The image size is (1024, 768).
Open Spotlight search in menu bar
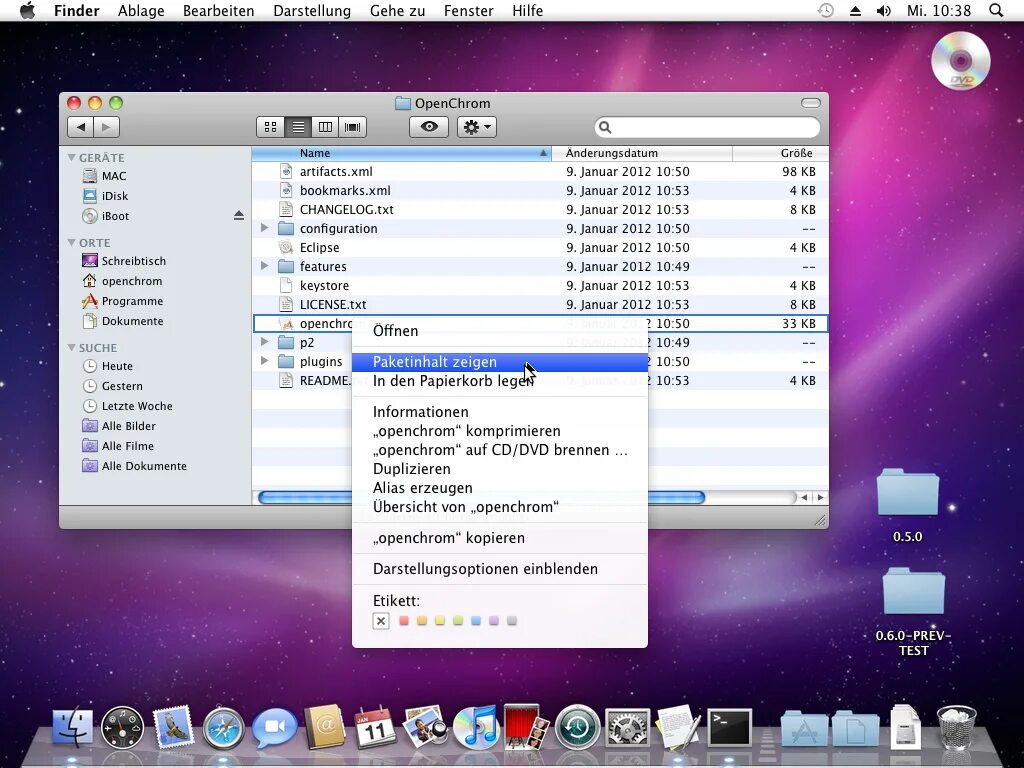[996, 10]
